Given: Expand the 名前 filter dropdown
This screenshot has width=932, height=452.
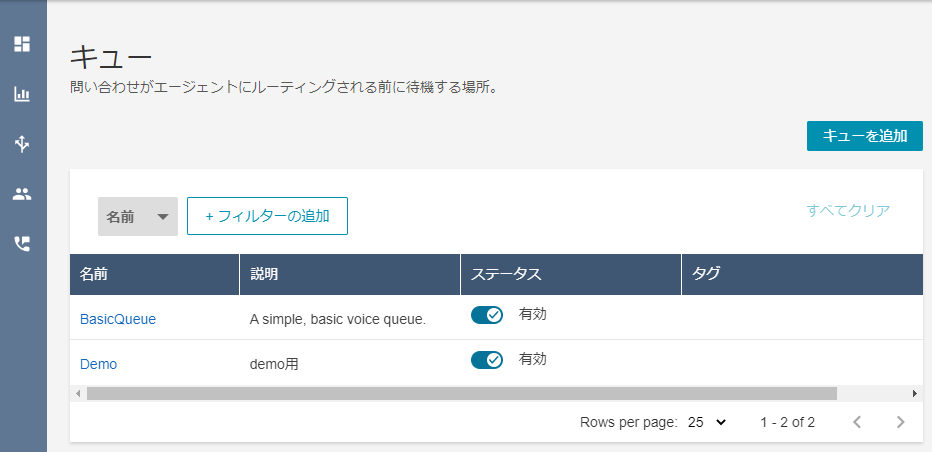Looking at the screenshot, I should click(x=138, y=216).
